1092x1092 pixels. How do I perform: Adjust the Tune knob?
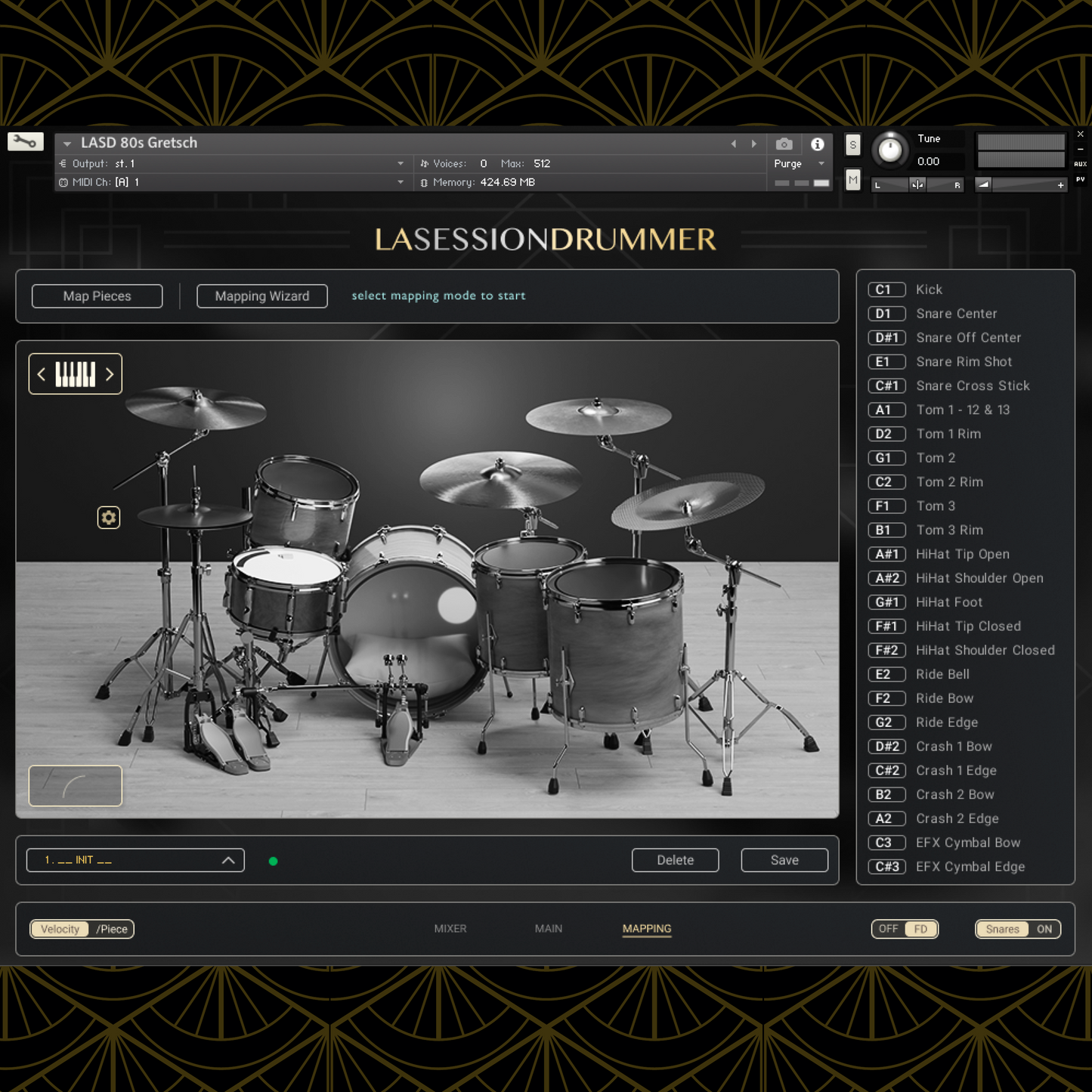coord(890,150)
